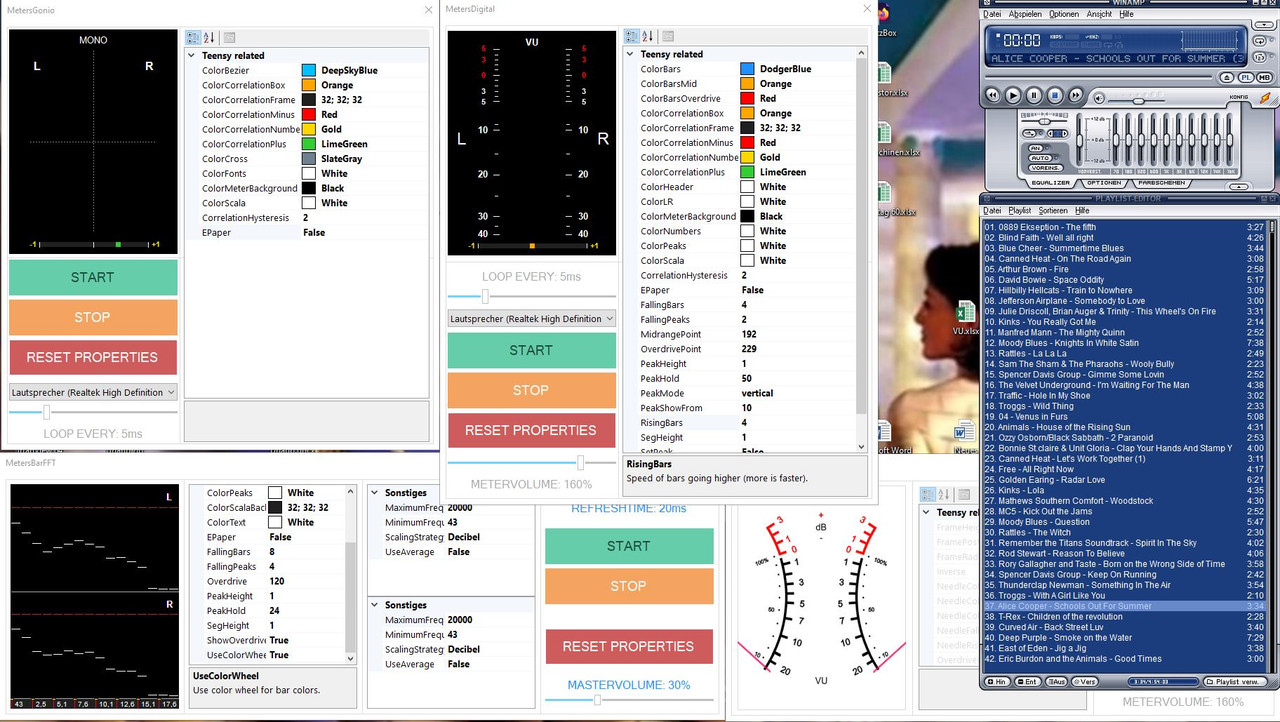
Task: Click START button in MetersDigital
Action: coord(531,350)
